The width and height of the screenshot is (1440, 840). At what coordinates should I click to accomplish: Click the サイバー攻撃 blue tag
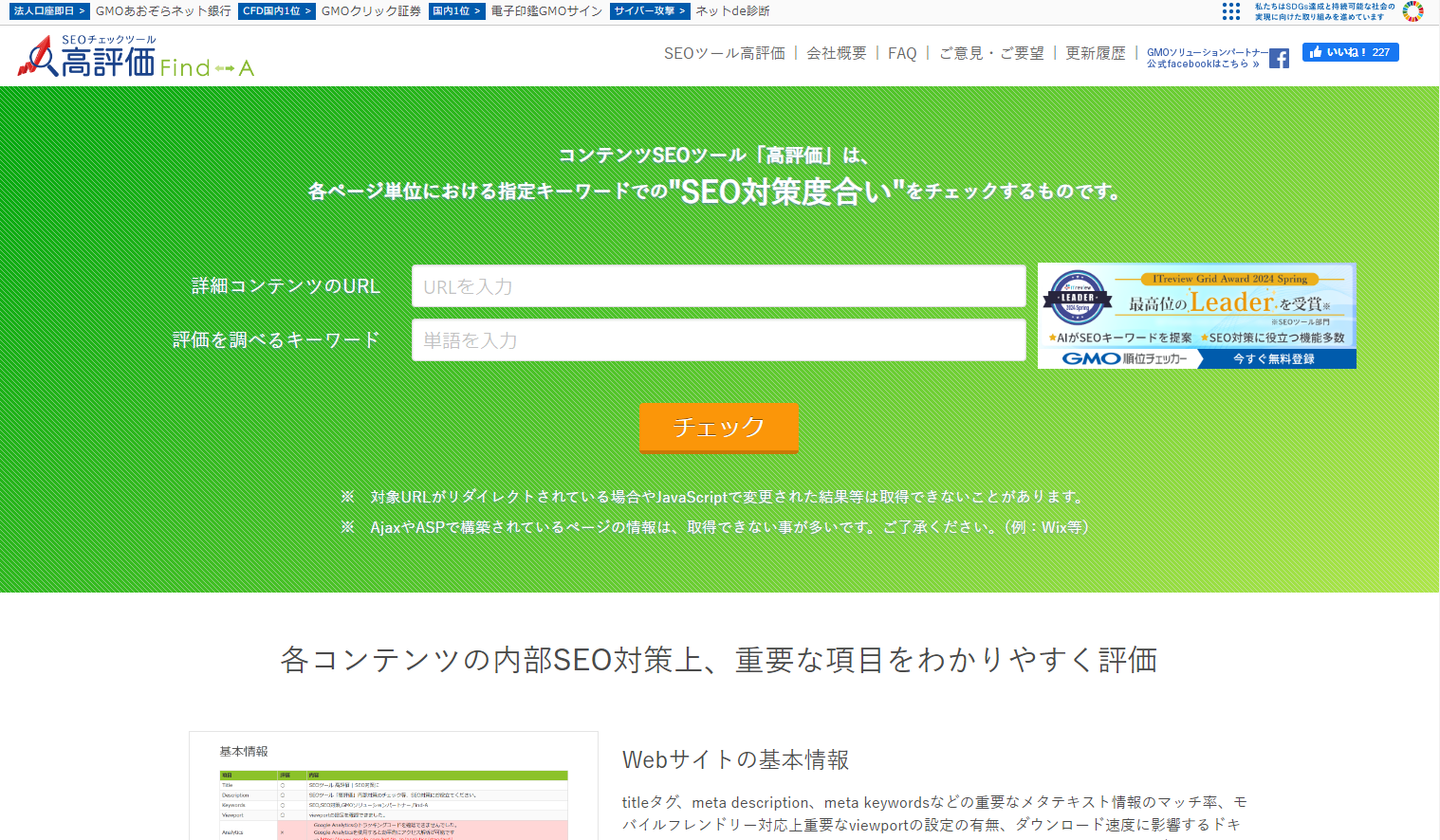[x=650, y=11]
